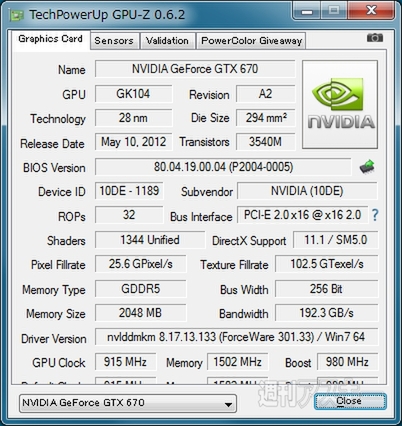The image size is (402, 426).
Task: Click the GPU Clock field 915 MHz
Action: click(x=125, y=362)
